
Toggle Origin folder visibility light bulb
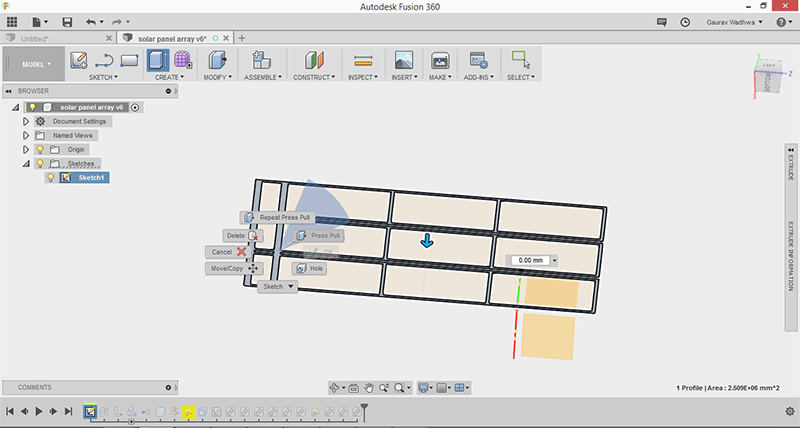40,149
